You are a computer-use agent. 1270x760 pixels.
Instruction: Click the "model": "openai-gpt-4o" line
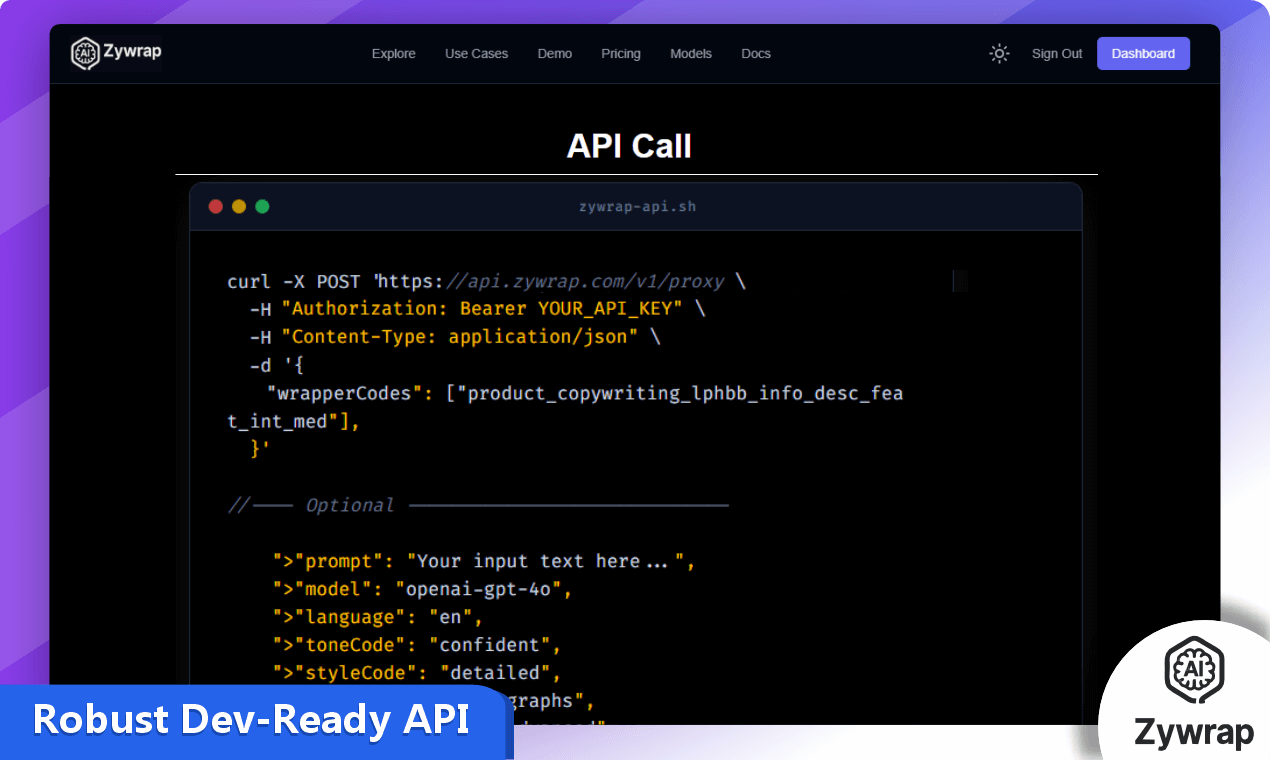click(x=422, y=589)
